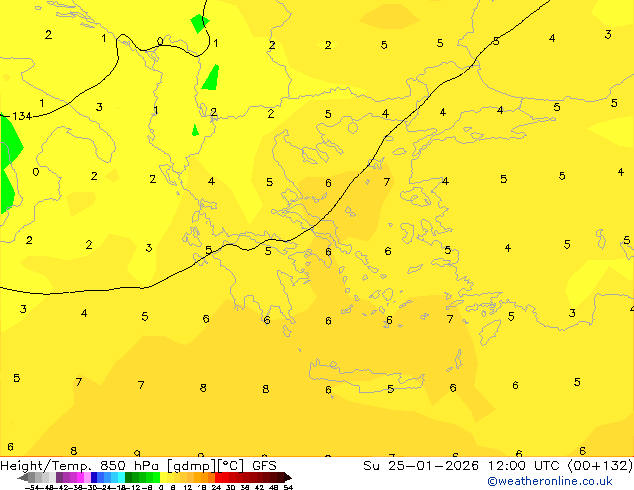Click the '[gdmp]' unit label in title

(x=192, y=466)
